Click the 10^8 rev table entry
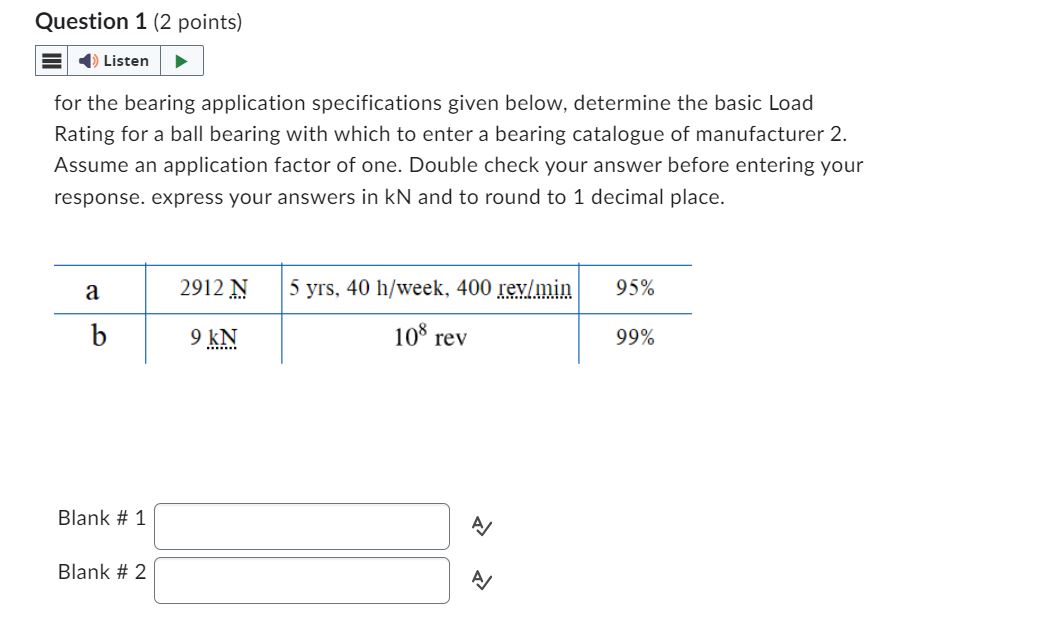The image size is (1060, 644). point(430,338)
